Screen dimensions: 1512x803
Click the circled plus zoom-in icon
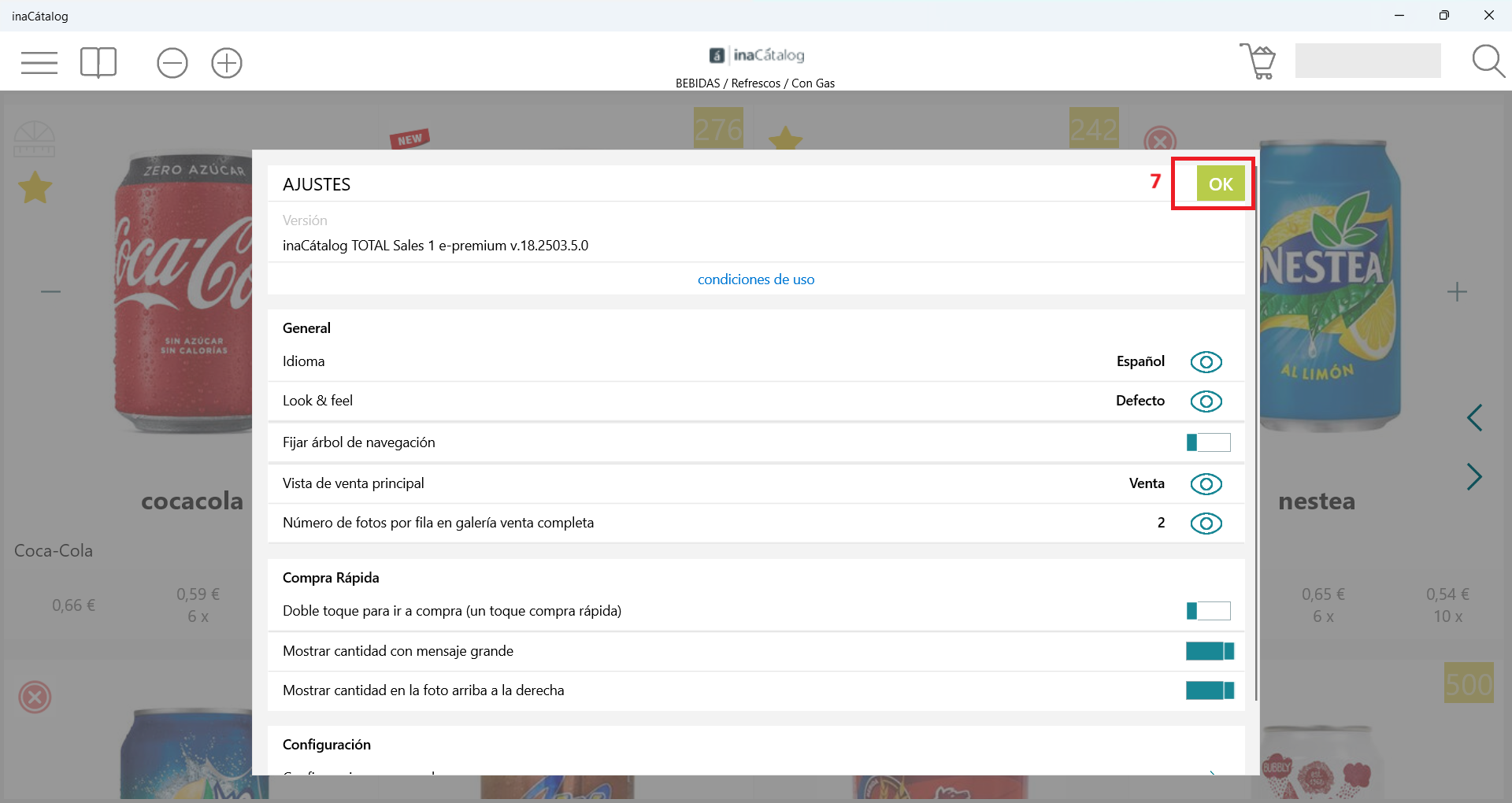[227, 63]
